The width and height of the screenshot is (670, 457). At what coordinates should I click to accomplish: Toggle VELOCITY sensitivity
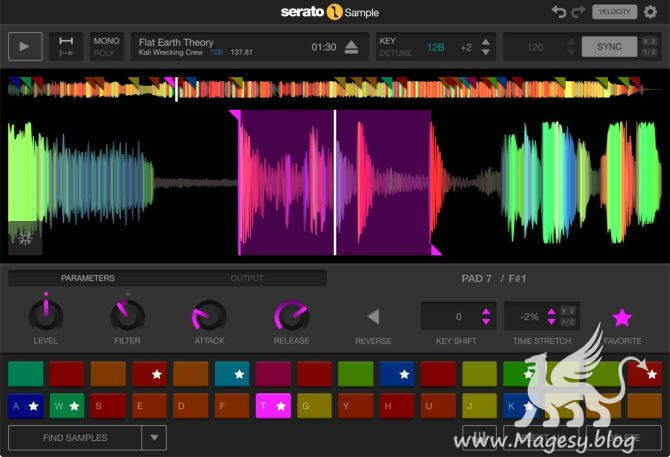tap(614, 12)
